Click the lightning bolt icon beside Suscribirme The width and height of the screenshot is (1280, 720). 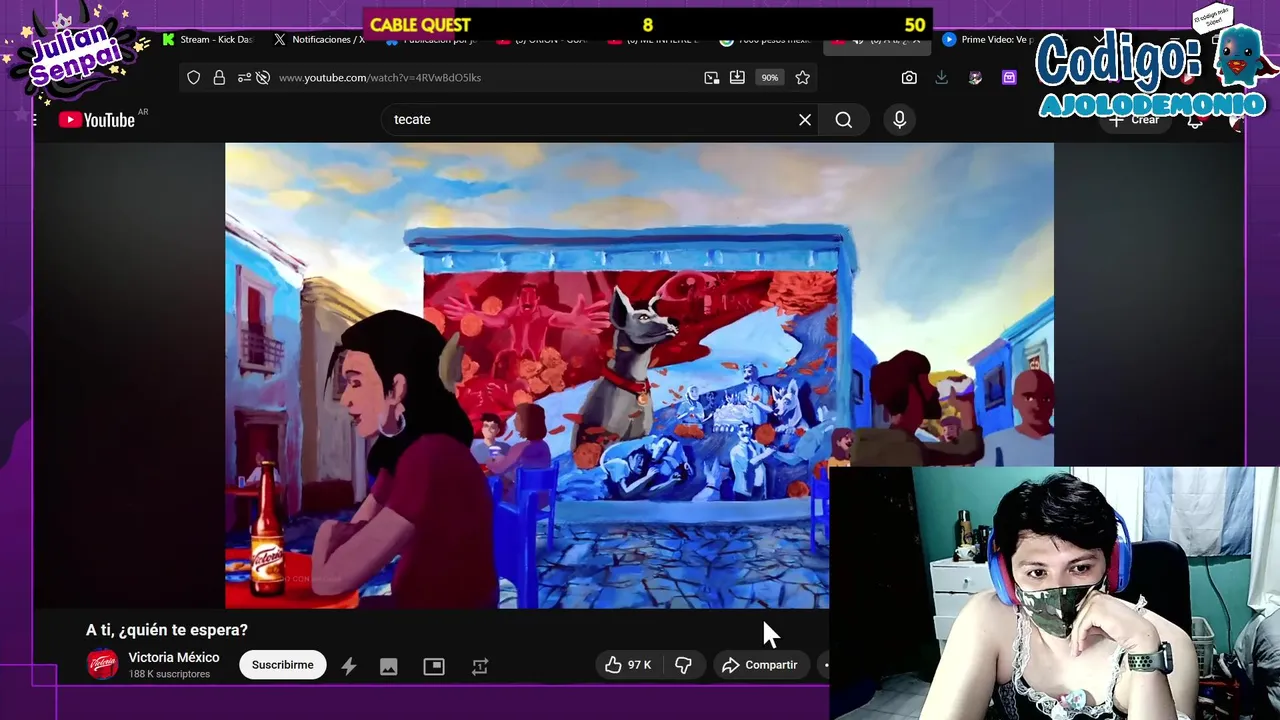[349, 666]
